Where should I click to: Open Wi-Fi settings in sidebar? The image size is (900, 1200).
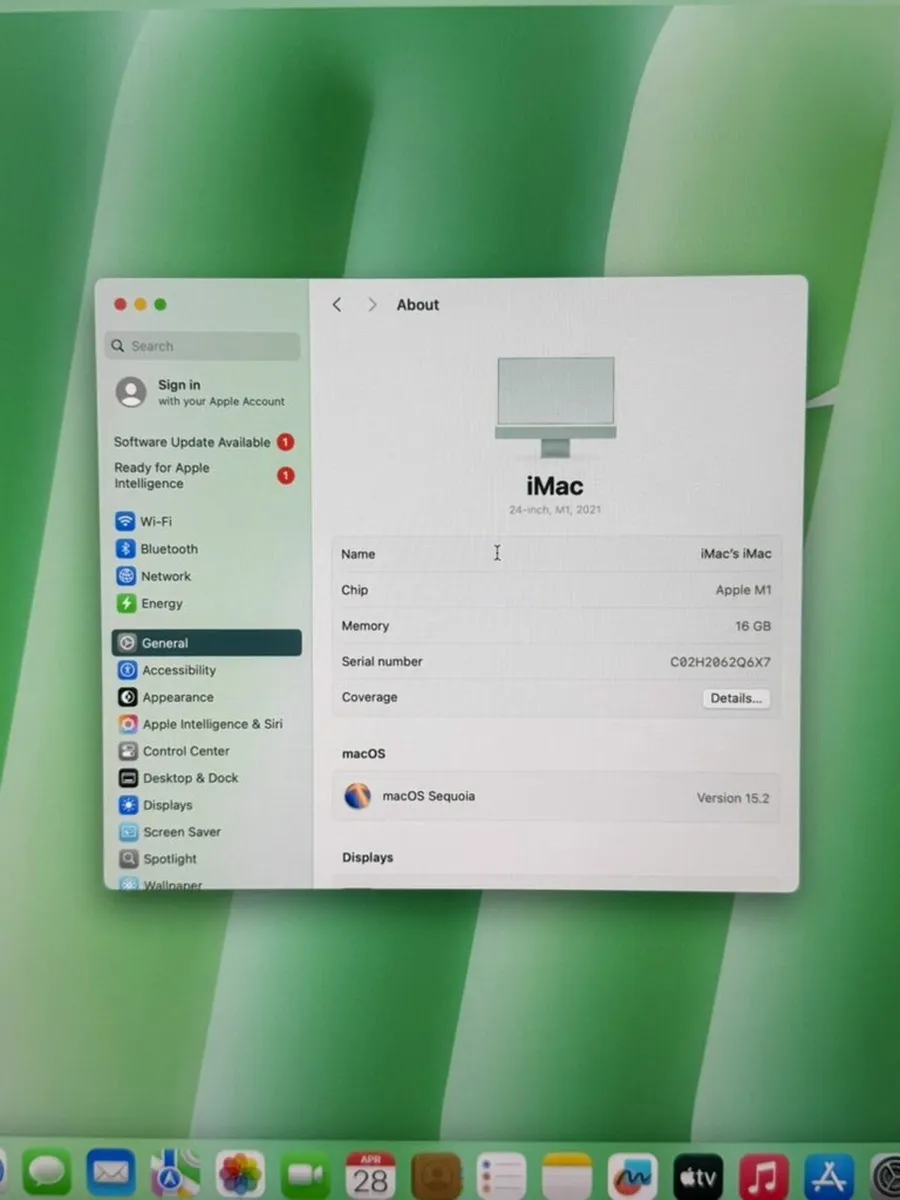click(x=155, y=521)
